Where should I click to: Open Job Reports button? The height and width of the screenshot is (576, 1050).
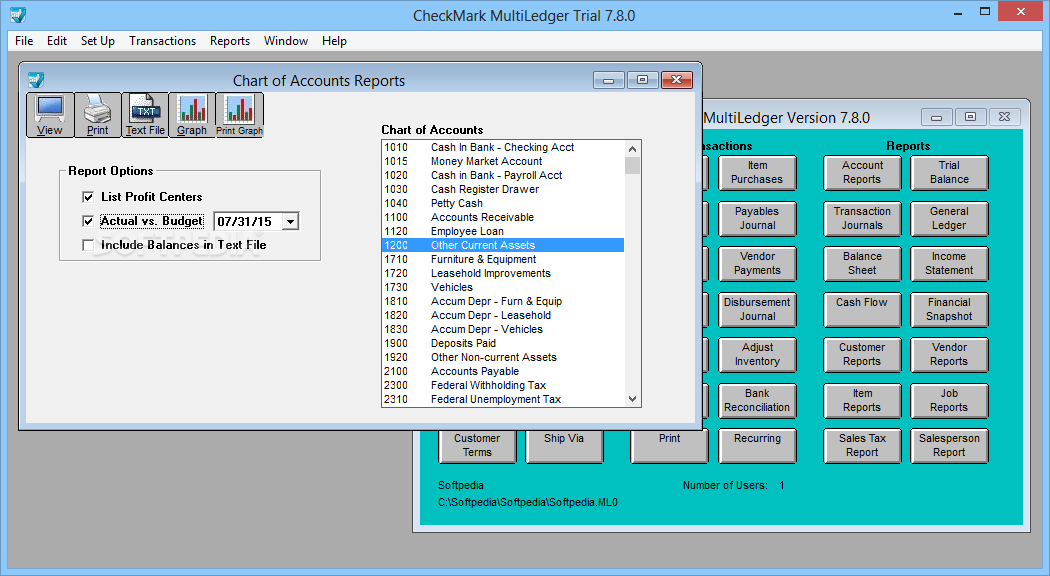pos(950,401)
